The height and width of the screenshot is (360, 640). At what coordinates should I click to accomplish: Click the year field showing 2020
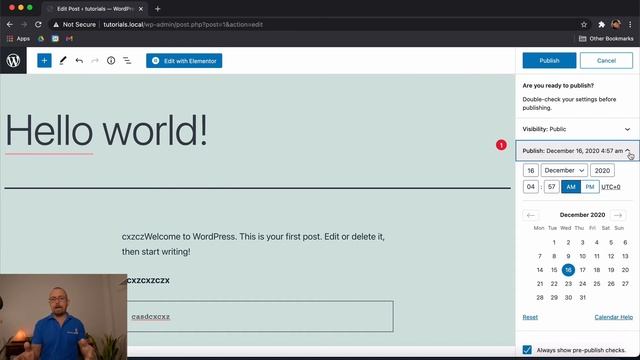click(x=602, y=170)
